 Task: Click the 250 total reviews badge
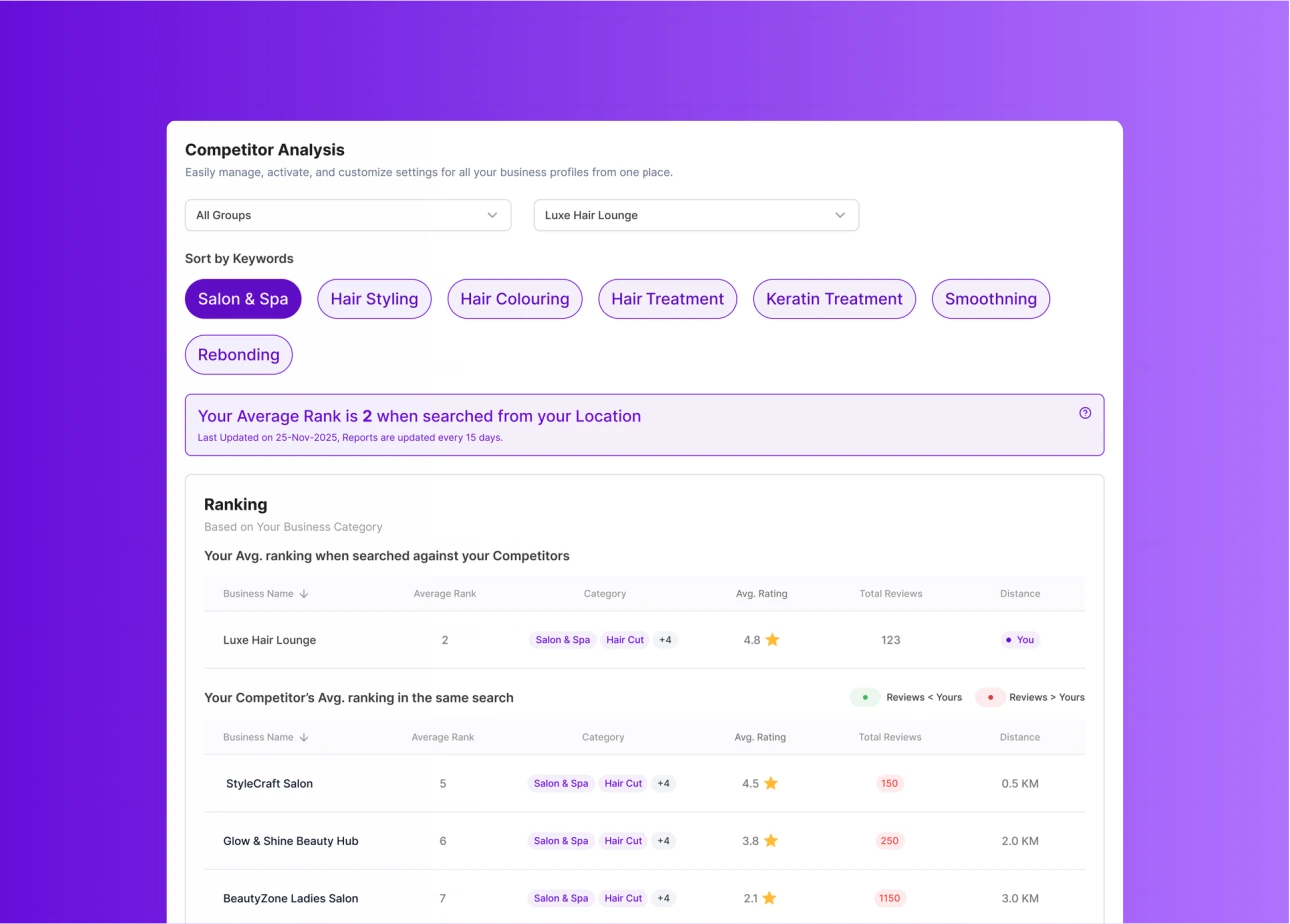click(890, 841)
